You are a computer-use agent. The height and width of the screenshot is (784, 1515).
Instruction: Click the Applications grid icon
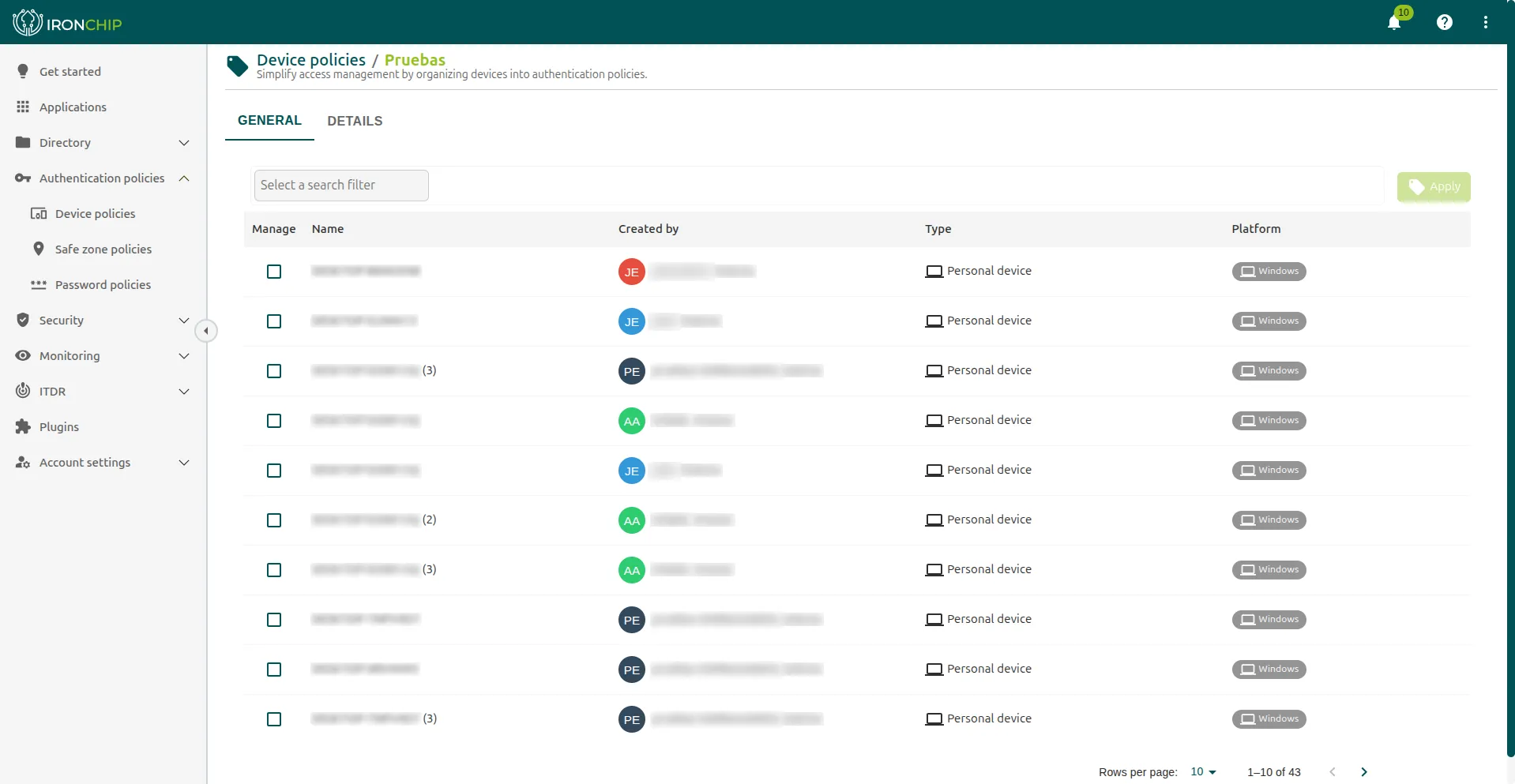pyautogui.click(x=23, y=107)
